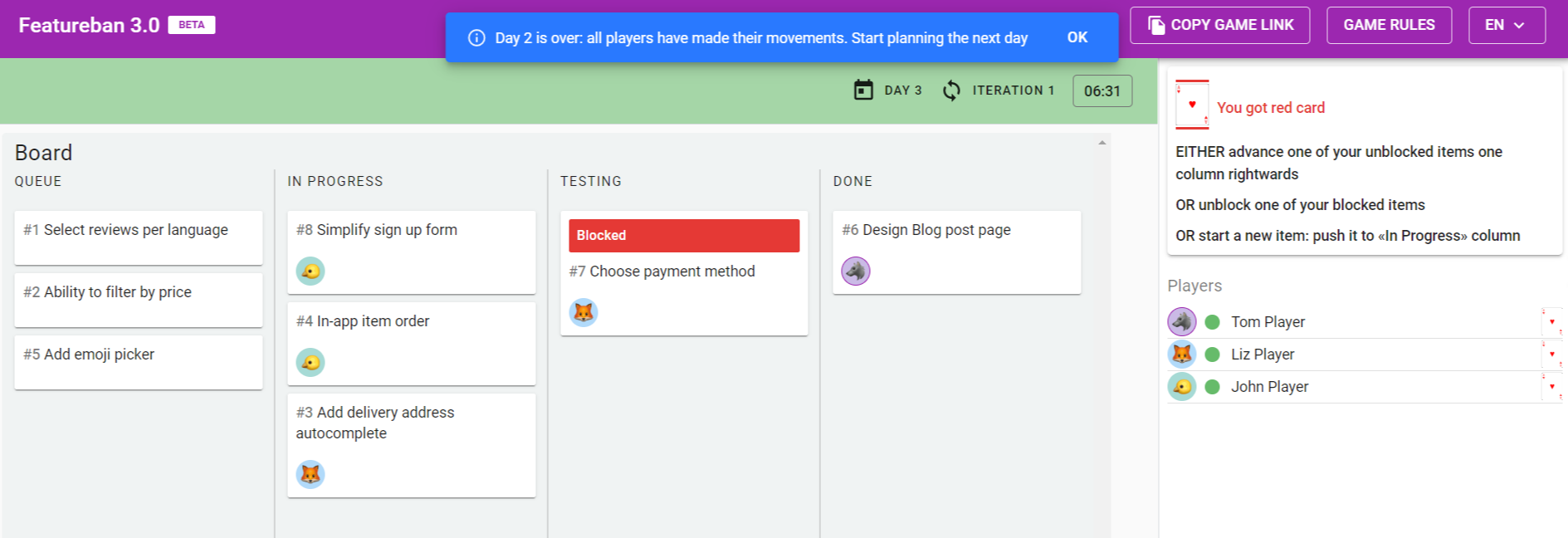Open the Game Rules button
The height and width of the screenshot is (538, 1568).
1389,25
